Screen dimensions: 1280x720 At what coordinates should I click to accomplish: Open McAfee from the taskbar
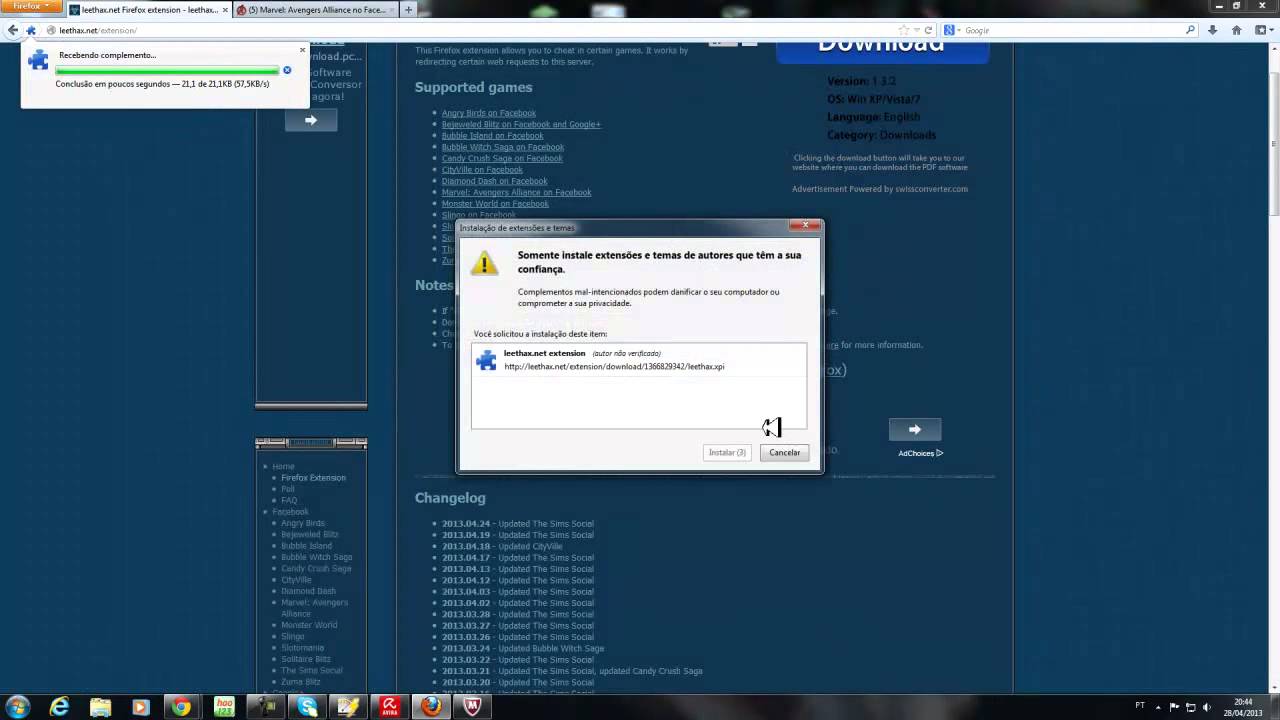pyautogui.click(x=472, y=706)
